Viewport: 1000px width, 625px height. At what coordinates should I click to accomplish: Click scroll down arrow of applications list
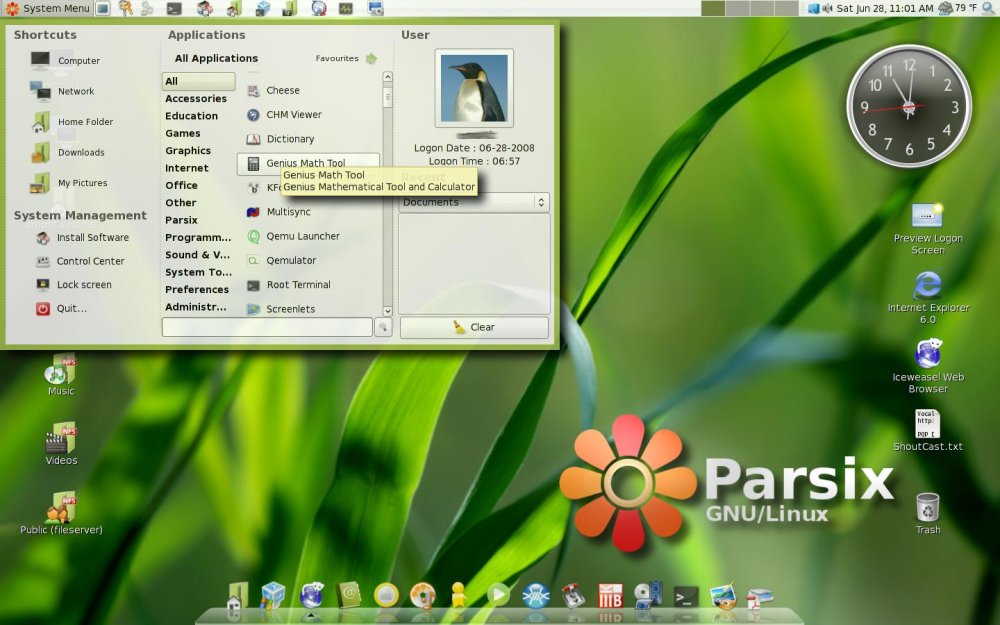(387, 311)
